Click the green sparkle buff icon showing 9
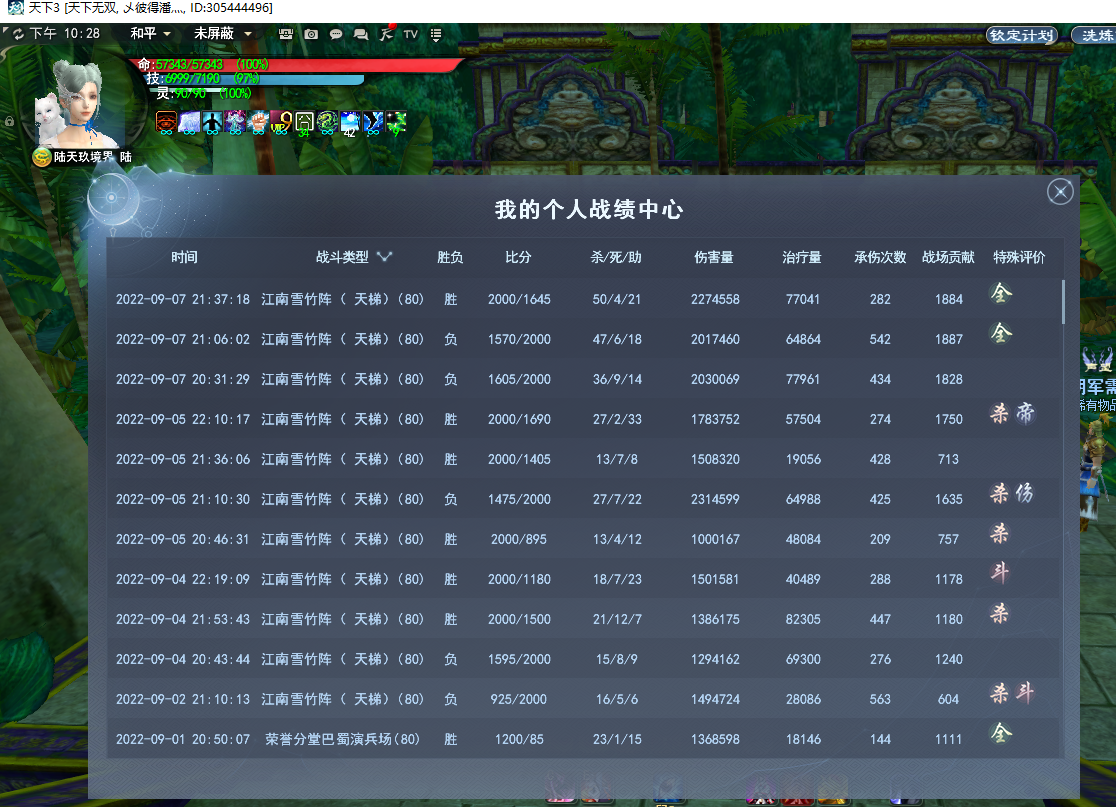This screenshot has height=807, width=1116. [x=396, y=122]
